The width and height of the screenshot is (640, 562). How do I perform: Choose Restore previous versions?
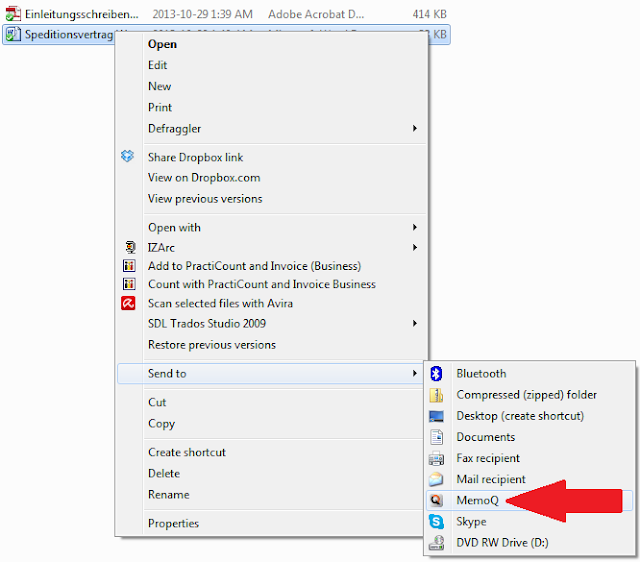click(x=212, y=345)
